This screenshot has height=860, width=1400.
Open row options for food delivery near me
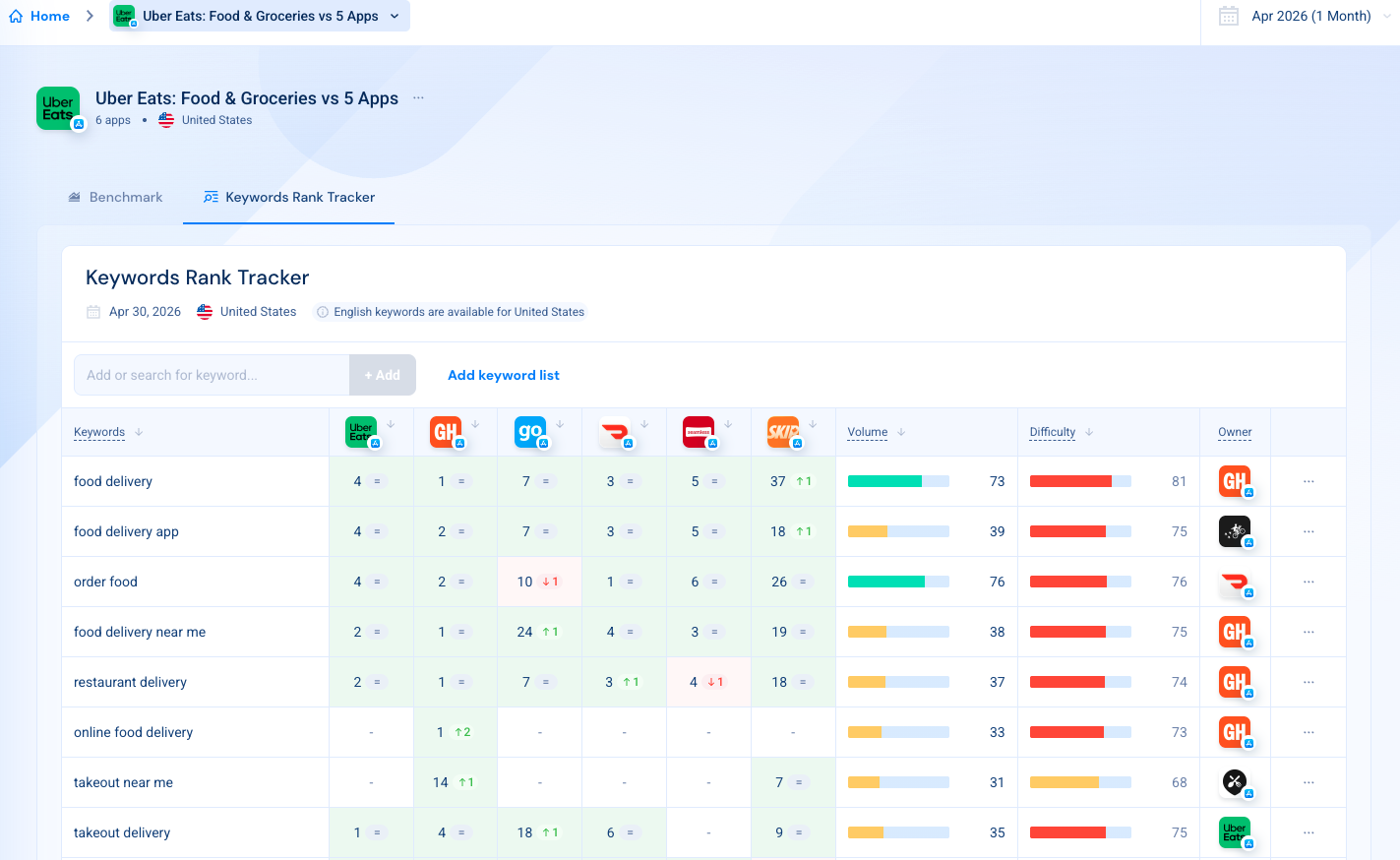point(1309,632)
